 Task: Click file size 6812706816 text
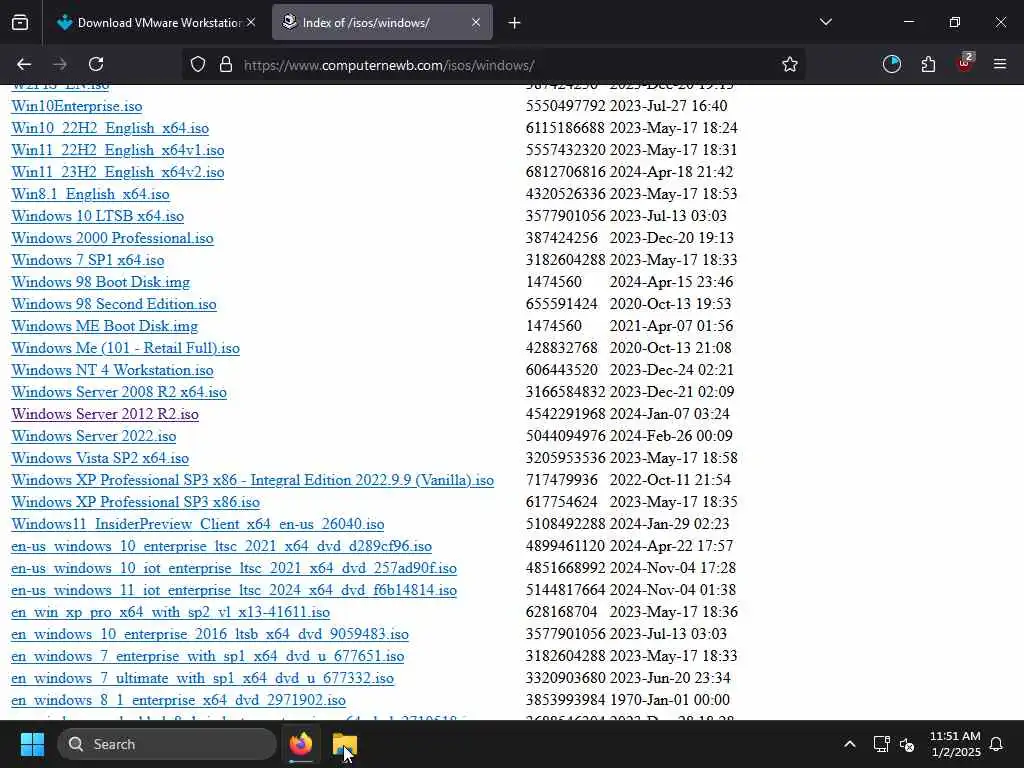click(566, 172)
